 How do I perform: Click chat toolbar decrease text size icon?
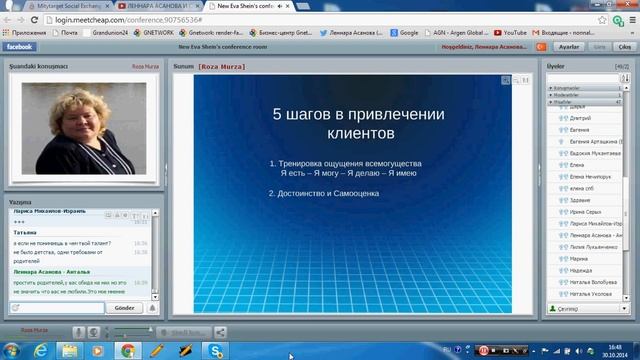tap(144, 216)
